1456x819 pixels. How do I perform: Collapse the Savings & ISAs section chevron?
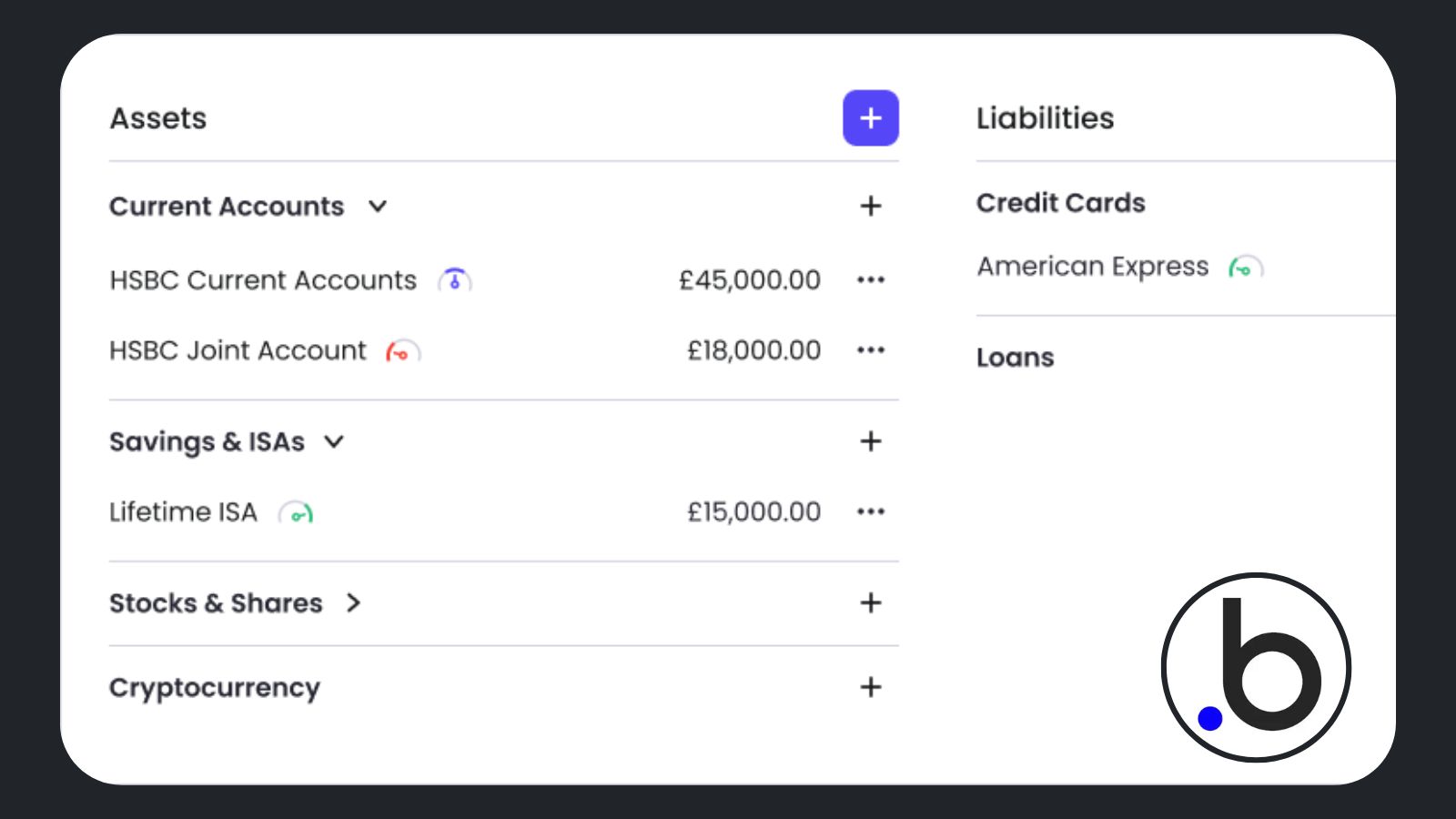(334, 441)
